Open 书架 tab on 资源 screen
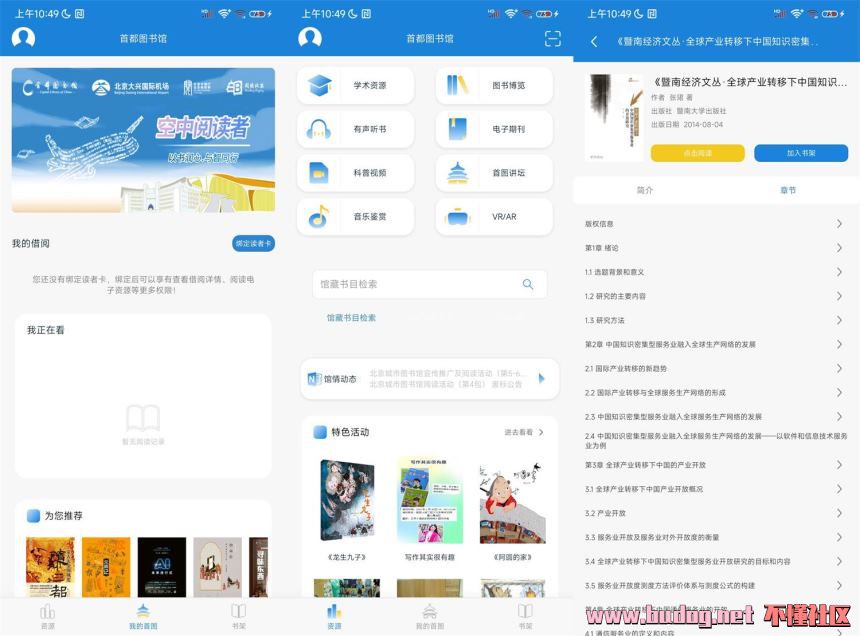Screen dimensions: 860x636 [525, 616]
